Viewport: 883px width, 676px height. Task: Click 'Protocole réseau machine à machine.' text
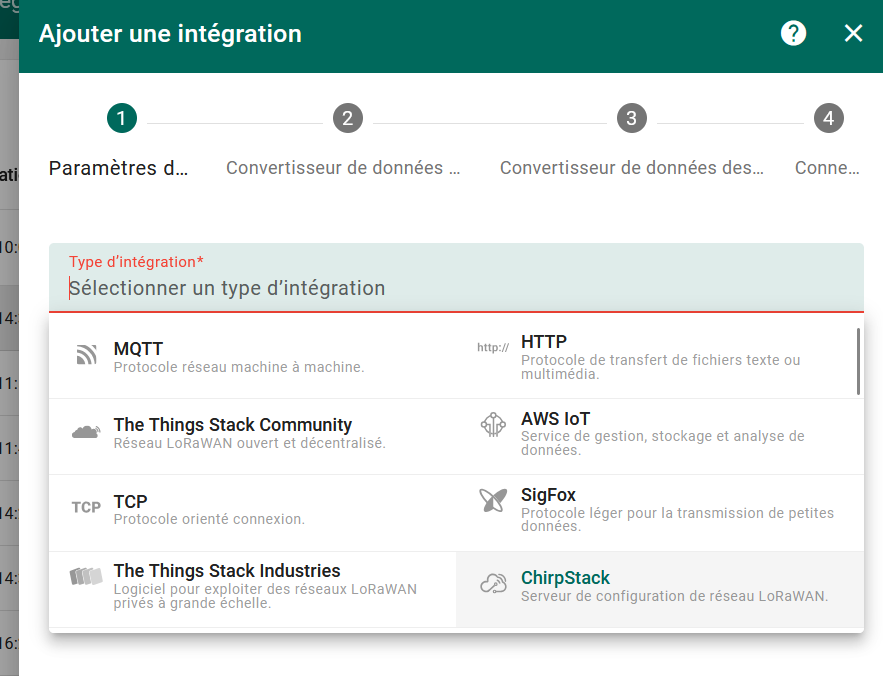tap(239, 367)
